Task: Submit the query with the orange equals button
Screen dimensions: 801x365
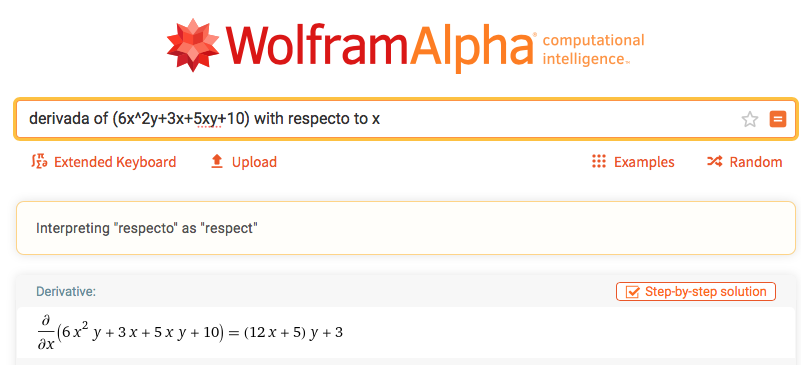Action: tap(778, 119)
